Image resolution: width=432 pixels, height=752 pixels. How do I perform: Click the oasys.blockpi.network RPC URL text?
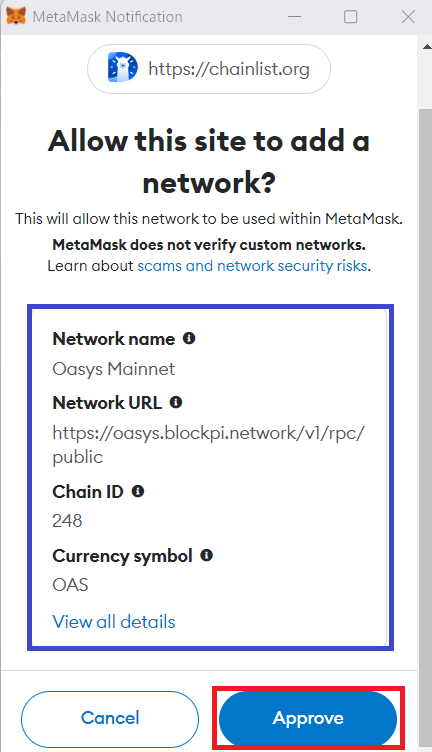[x=209, y=445]
